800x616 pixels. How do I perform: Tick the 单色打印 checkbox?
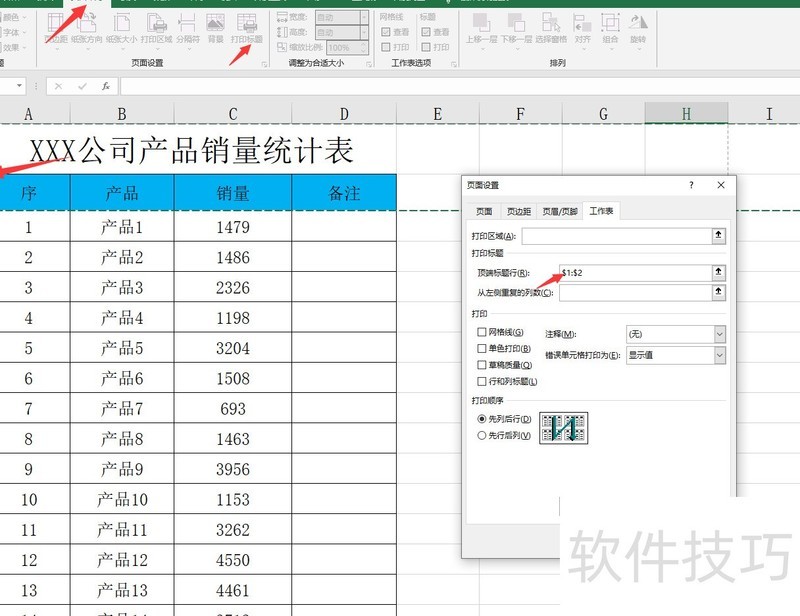[482, 348]
